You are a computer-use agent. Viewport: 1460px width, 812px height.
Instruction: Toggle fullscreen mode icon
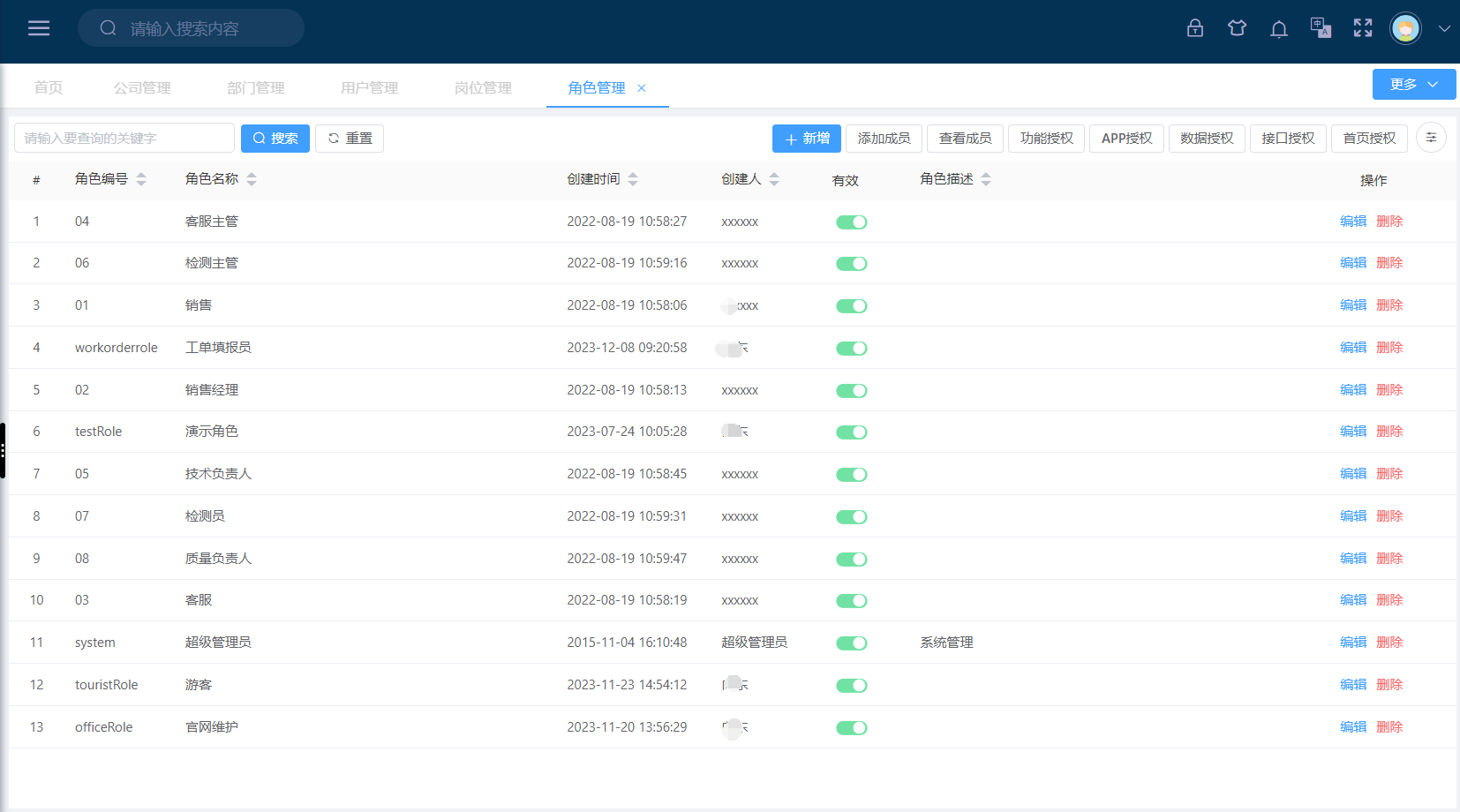click(x=1363, y=28)
